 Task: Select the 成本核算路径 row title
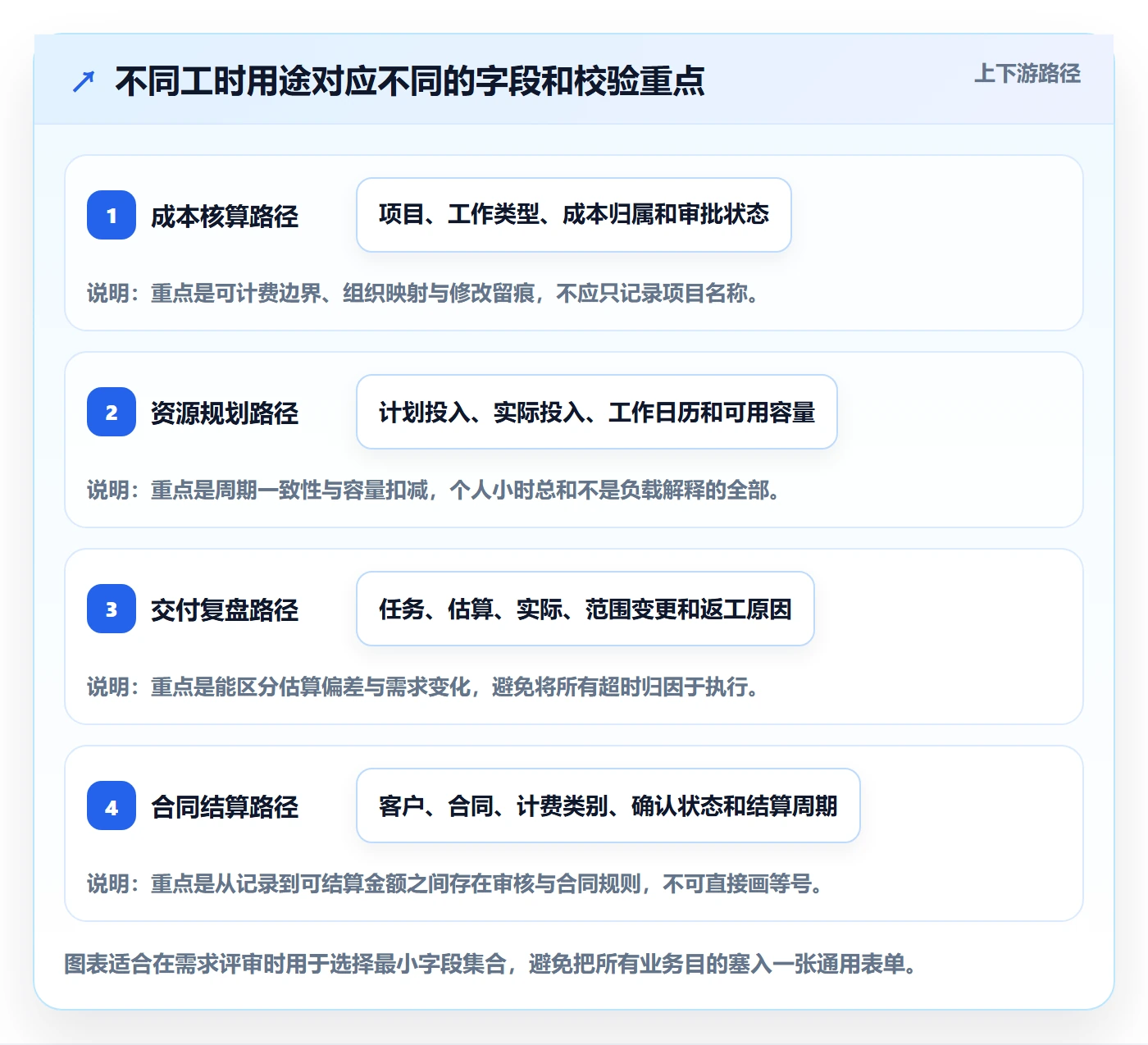pyautogui.click(x=225, y=217)
